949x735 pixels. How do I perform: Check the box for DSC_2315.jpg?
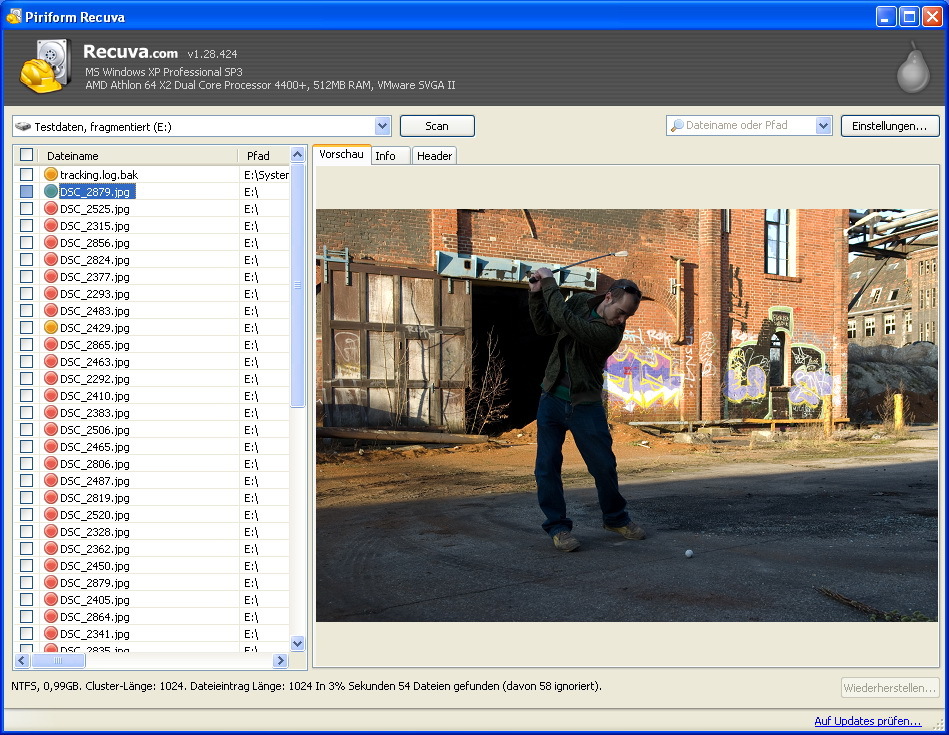click(x=27, y=226)
